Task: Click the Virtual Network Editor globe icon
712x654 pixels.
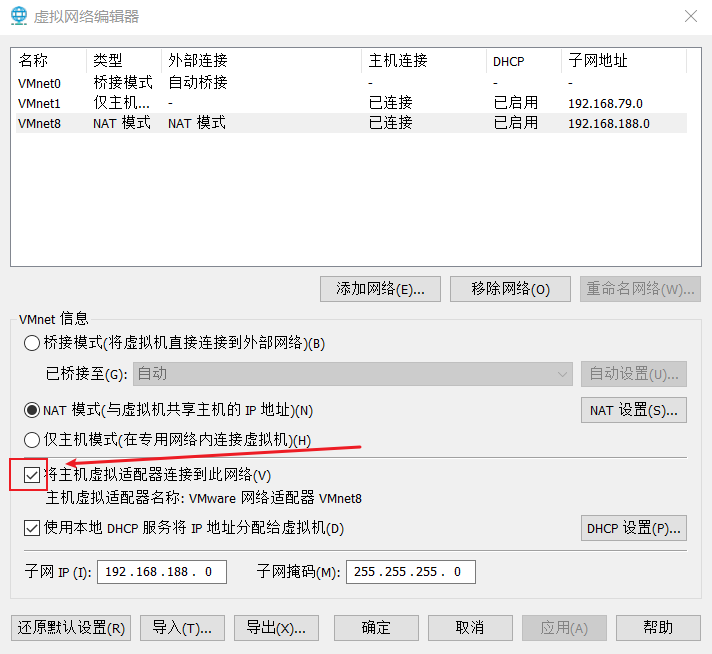Action: pyautogui.click(x=19, y=16)
